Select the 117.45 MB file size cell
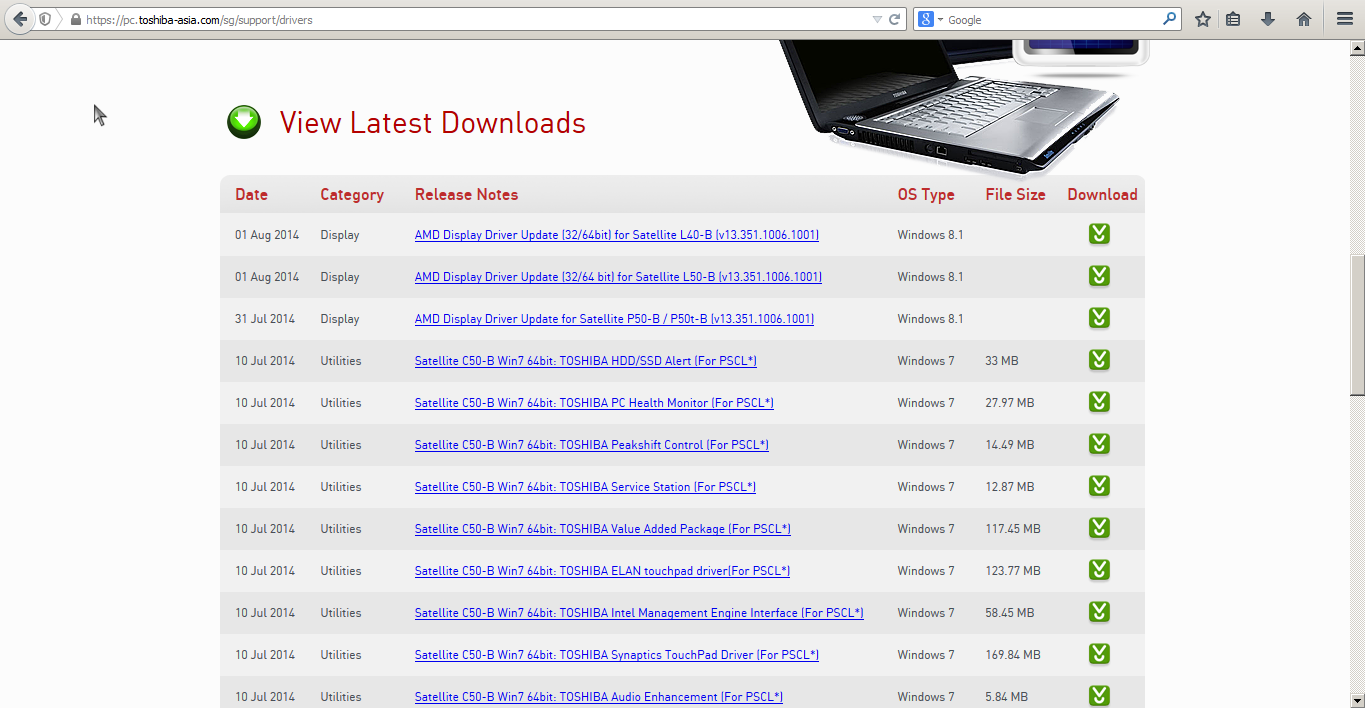 click(x=1013, y=529)
